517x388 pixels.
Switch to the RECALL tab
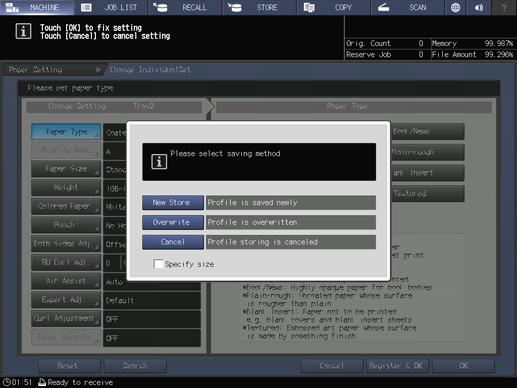click(x=185, y=7)
